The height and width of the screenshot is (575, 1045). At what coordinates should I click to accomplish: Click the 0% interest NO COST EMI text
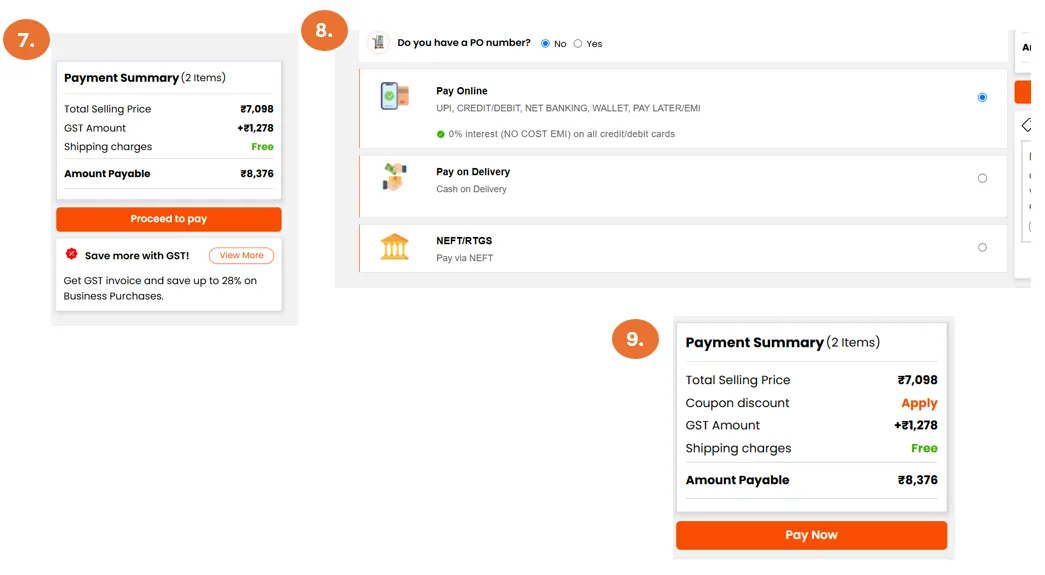(561, 134)
